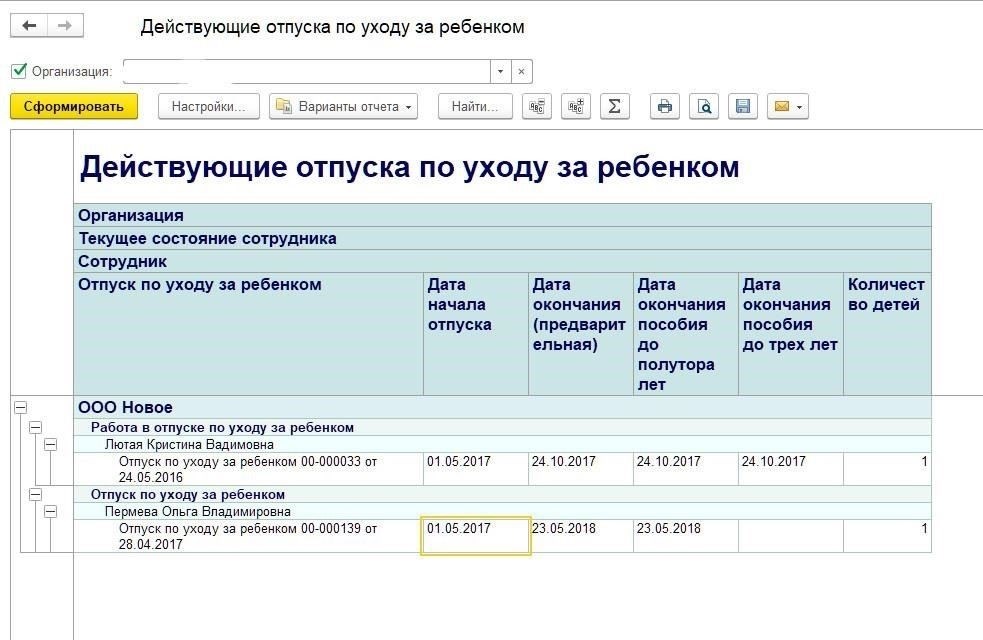This screenshot has height=640, width=983.
Task: Click the sigma sum icon
Action: point(614,107)
